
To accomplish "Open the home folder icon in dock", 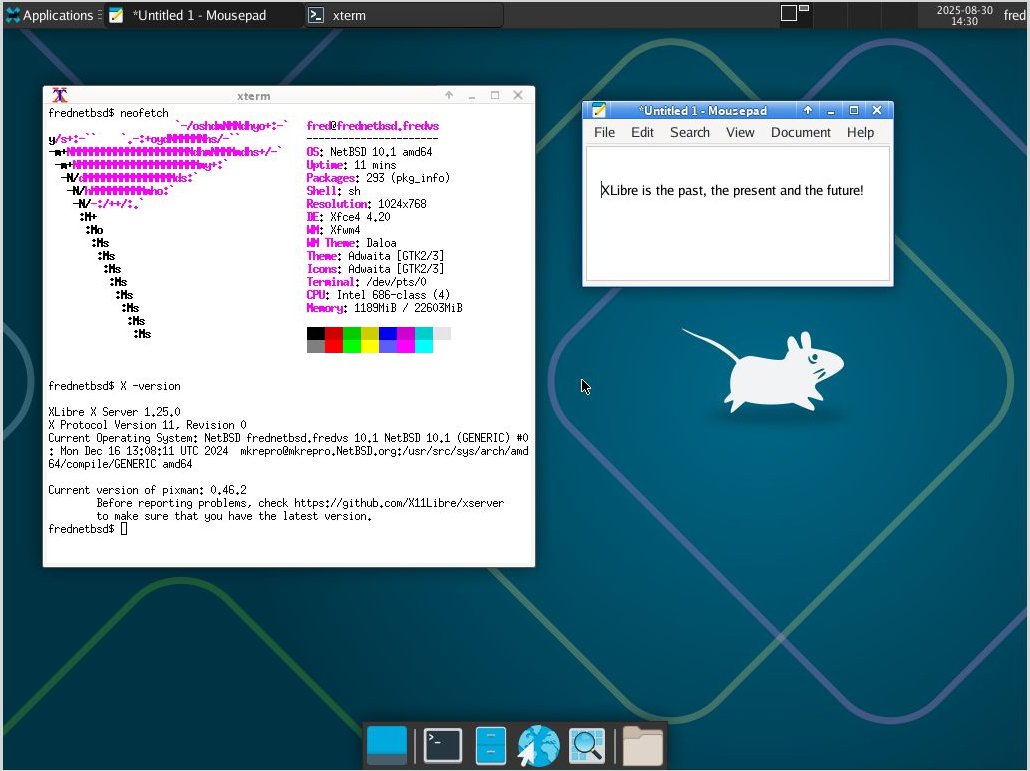I will (x=642, y=745).
